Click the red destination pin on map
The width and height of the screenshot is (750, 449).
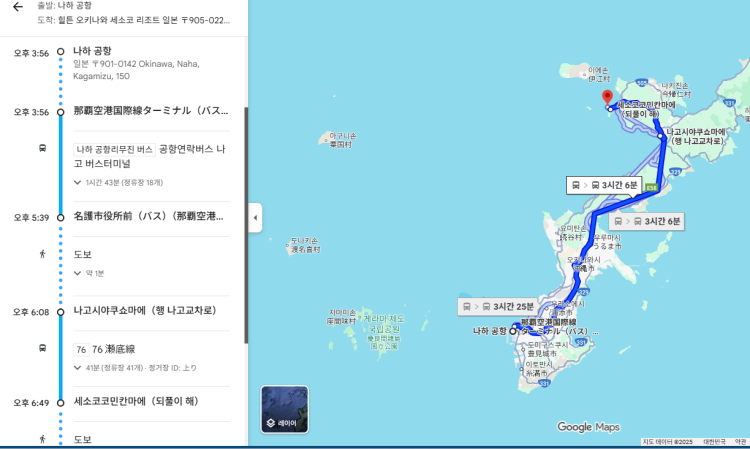[x=606, y=98]
